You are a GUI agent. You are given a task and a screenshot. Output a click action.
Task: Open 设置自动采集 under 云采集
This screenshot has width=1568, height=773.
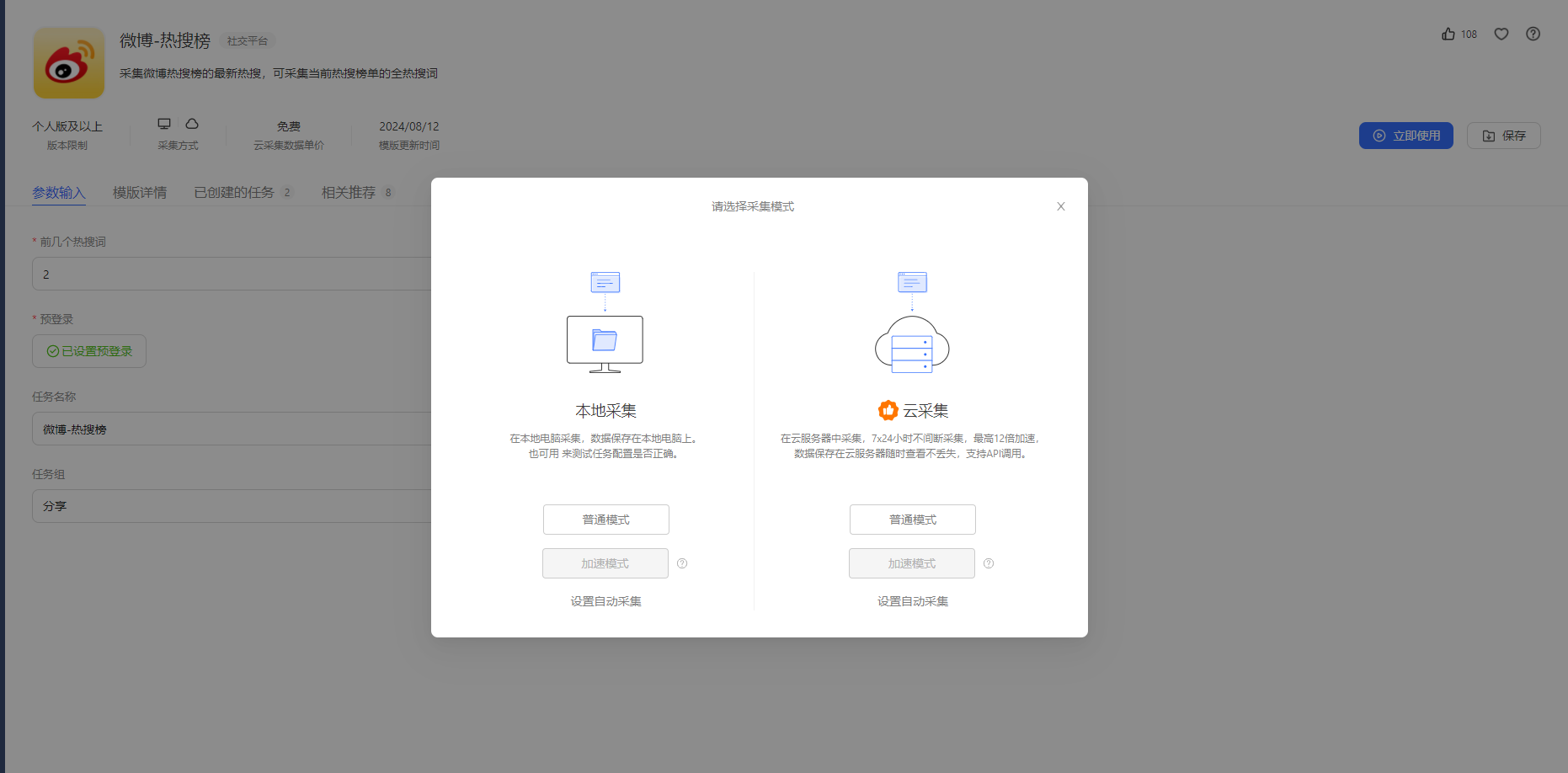point(912,600)
